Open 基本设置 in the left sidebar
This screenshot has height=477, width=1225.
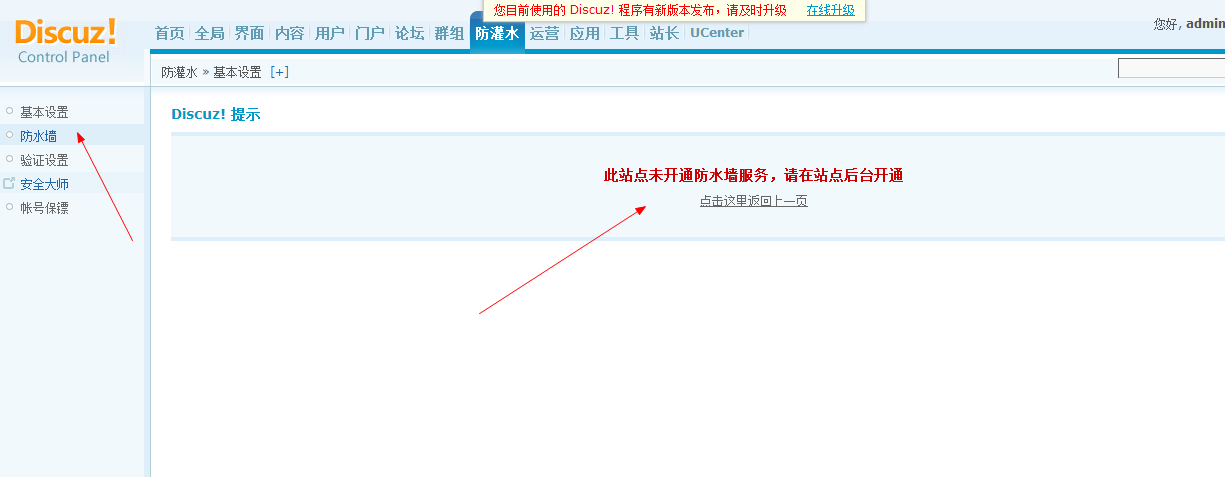45,112
